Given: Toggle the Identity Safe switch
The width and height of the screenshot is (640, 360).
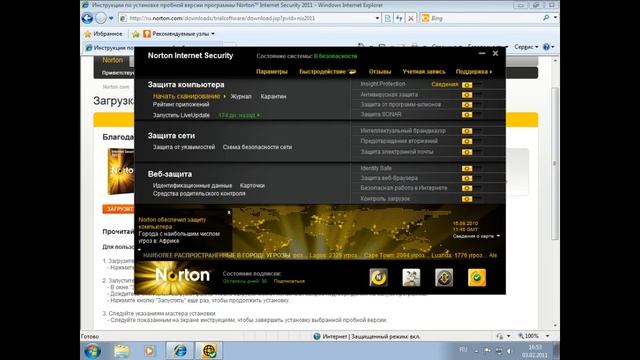Looking at the screenshot, I should click(471, 168).
